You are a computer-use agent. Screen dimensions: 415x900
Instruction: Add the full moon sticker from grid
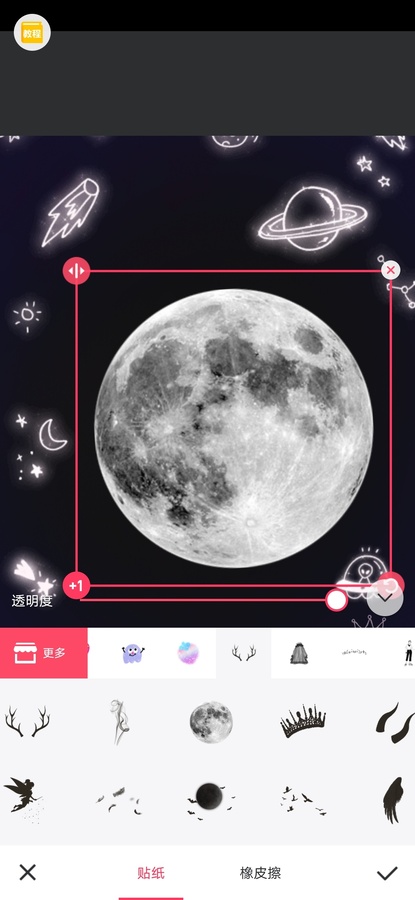211,722
